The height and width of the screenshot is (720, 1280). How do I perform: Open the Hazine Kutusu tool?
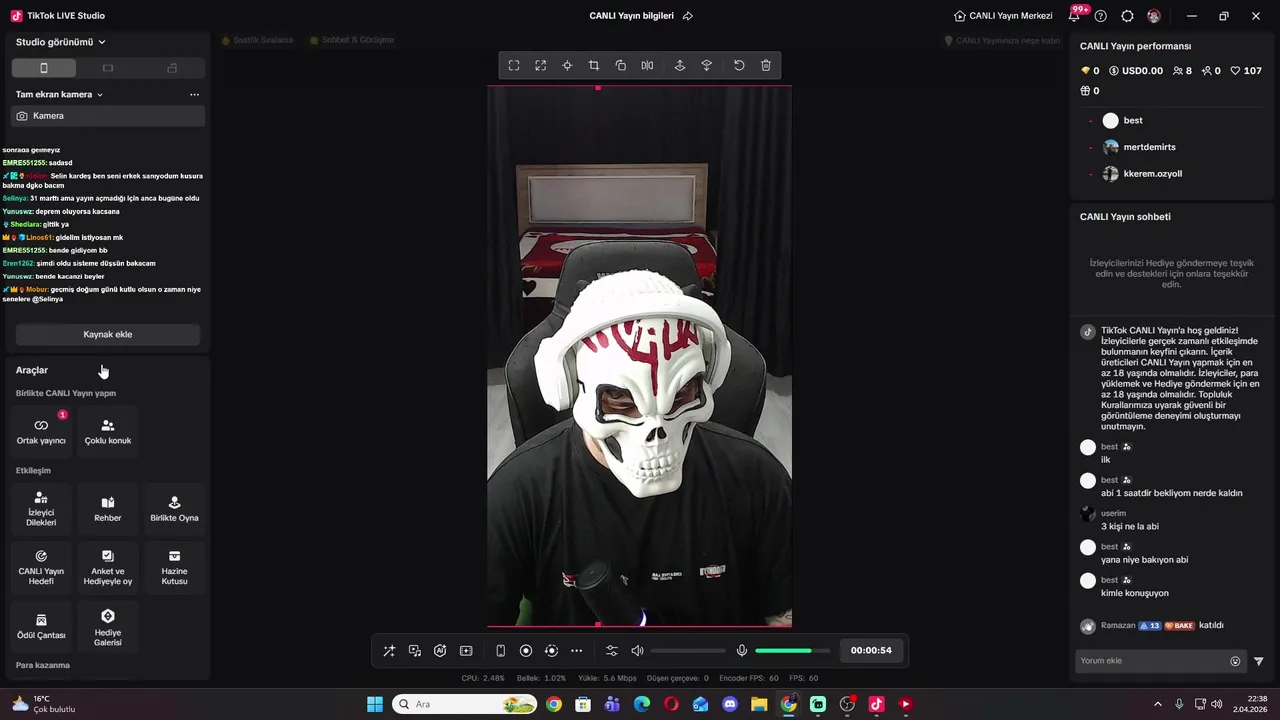coord(174,567)
